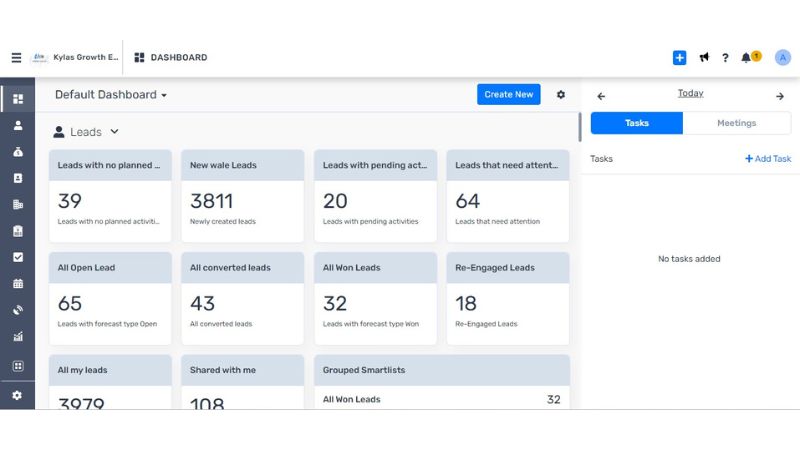Click the blue quick-add plus icon
This screenshot has height=450, width=800.
(679, 58)
